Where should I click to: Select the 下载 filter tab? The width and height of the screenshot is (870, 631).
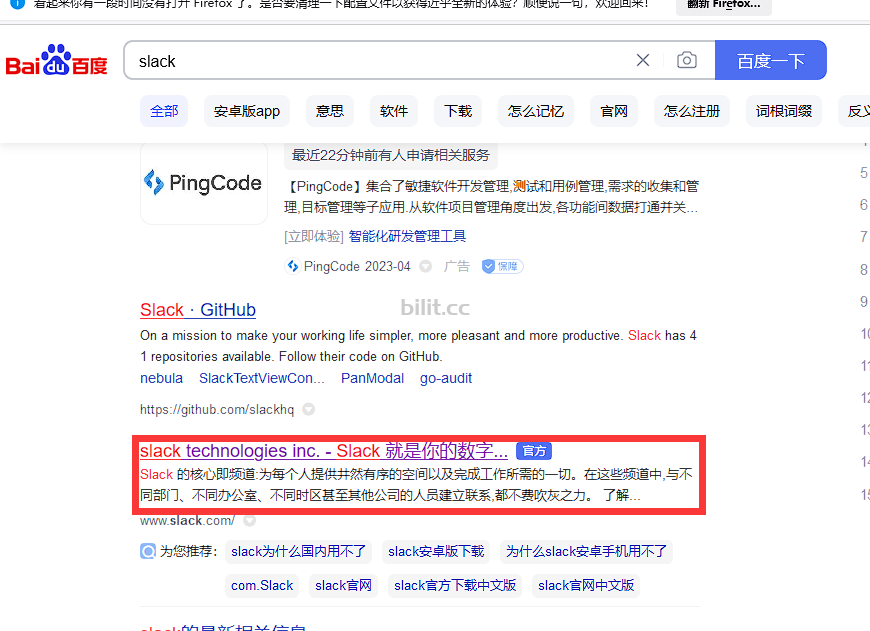click(458, 112)
